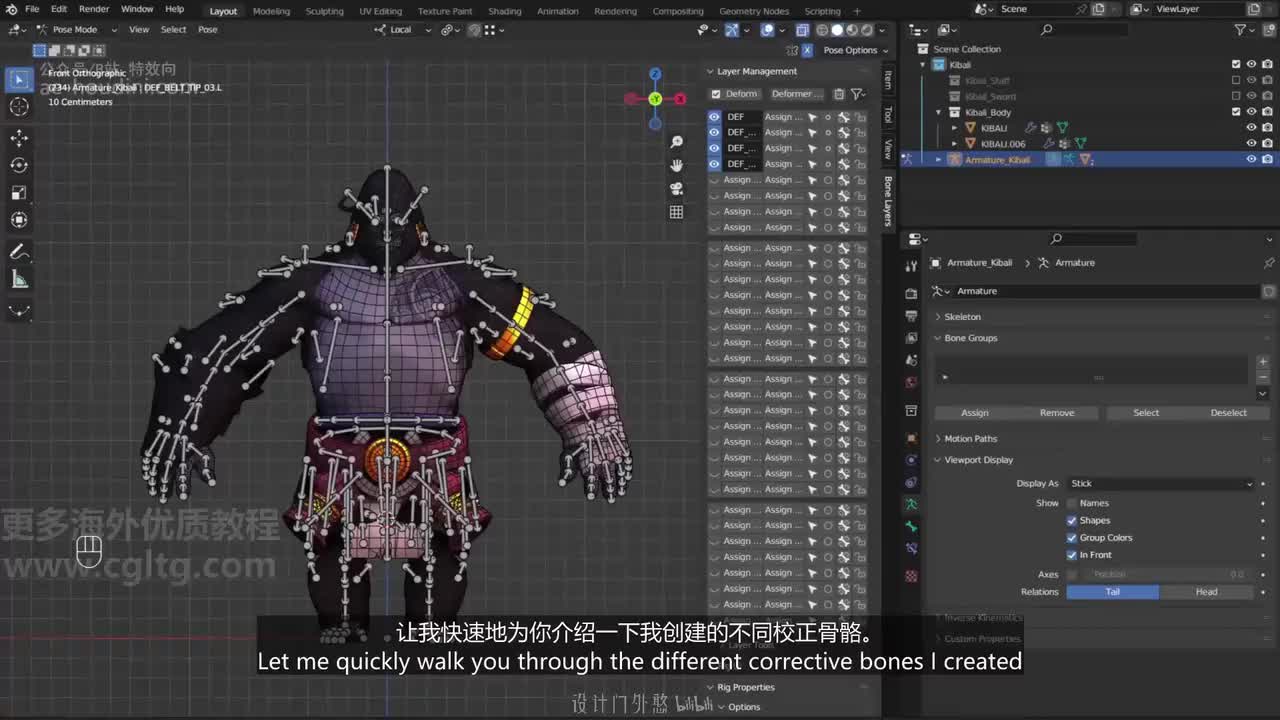Open the Armature data properties tab

click(911, 504)
